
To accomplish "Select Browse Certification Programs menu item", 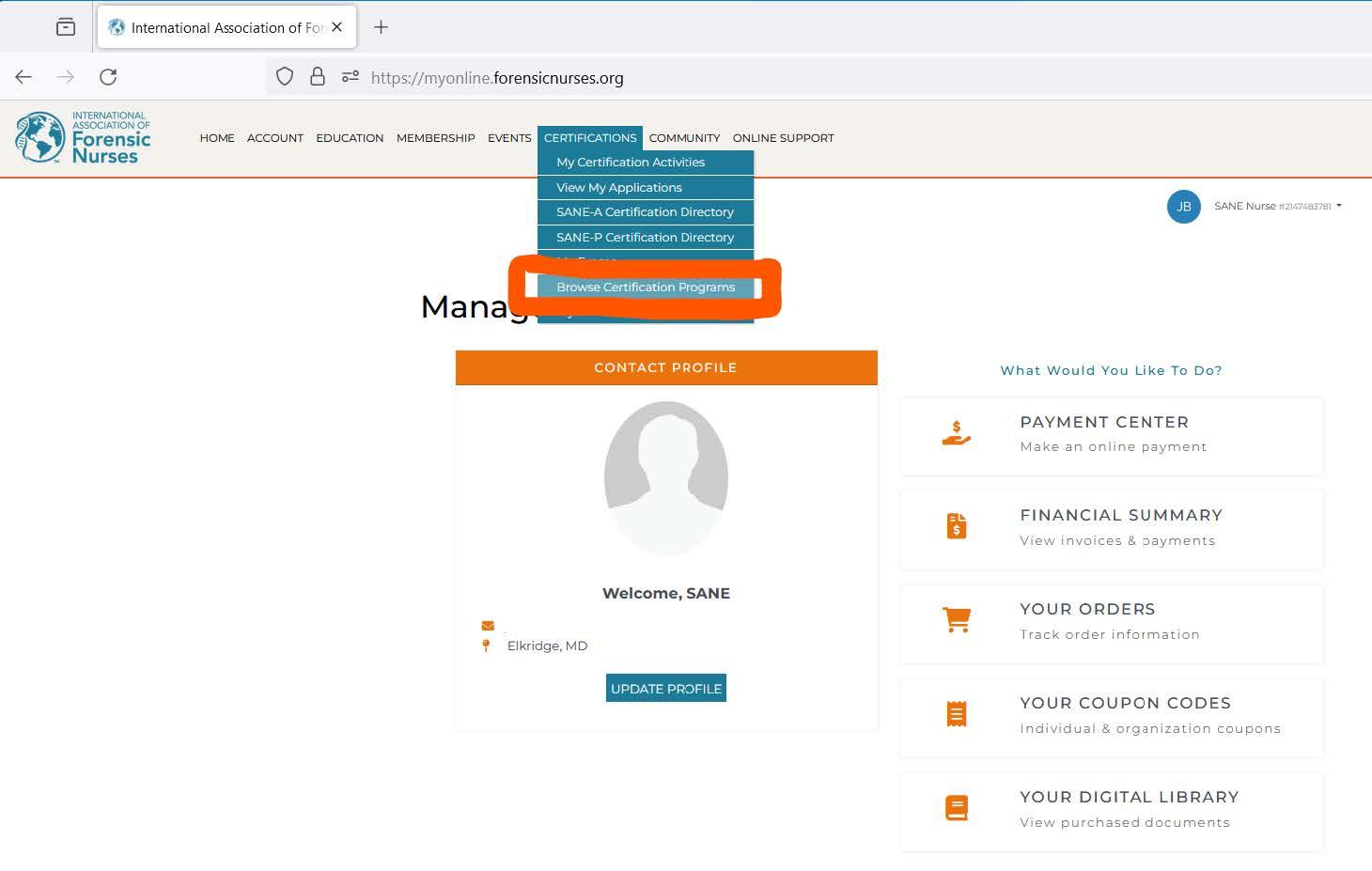I will (x=646, y=288).
